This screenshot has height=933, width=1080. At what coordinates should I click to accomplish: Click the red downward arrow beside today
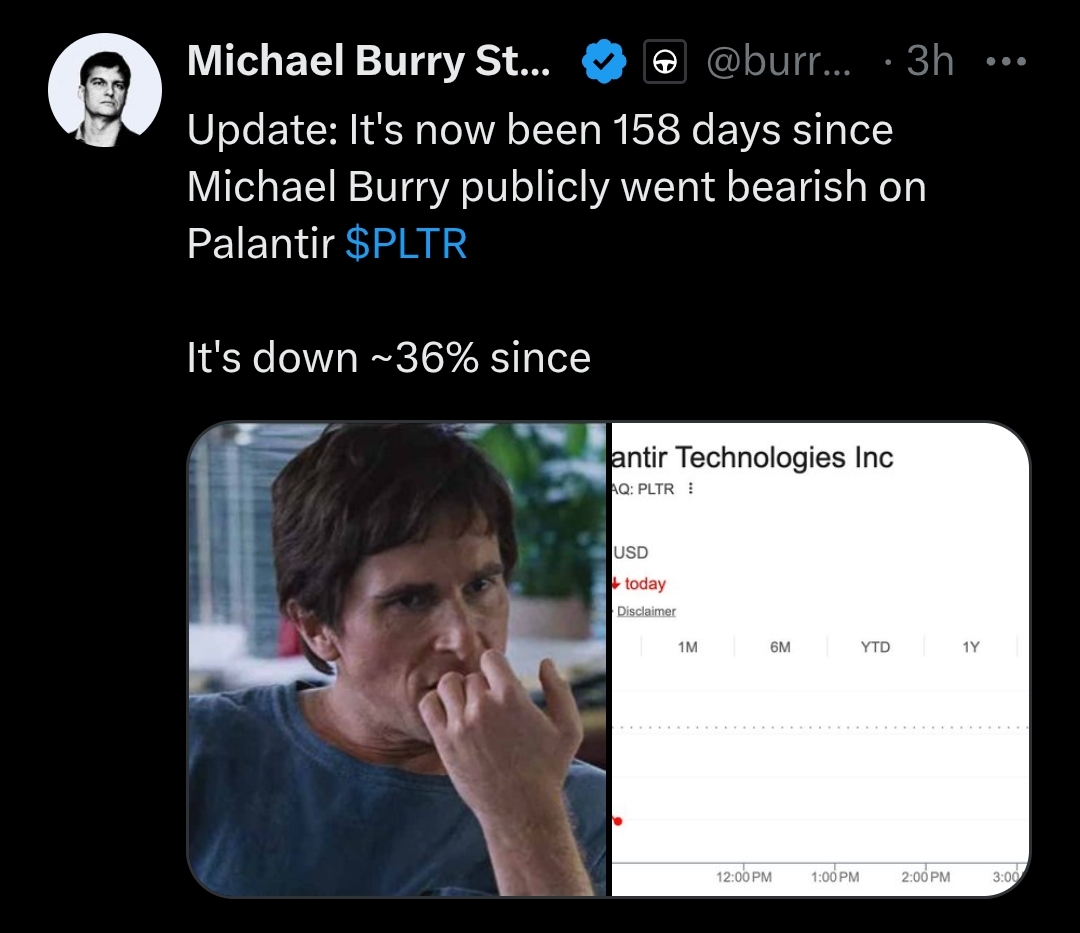coord(619,583)
